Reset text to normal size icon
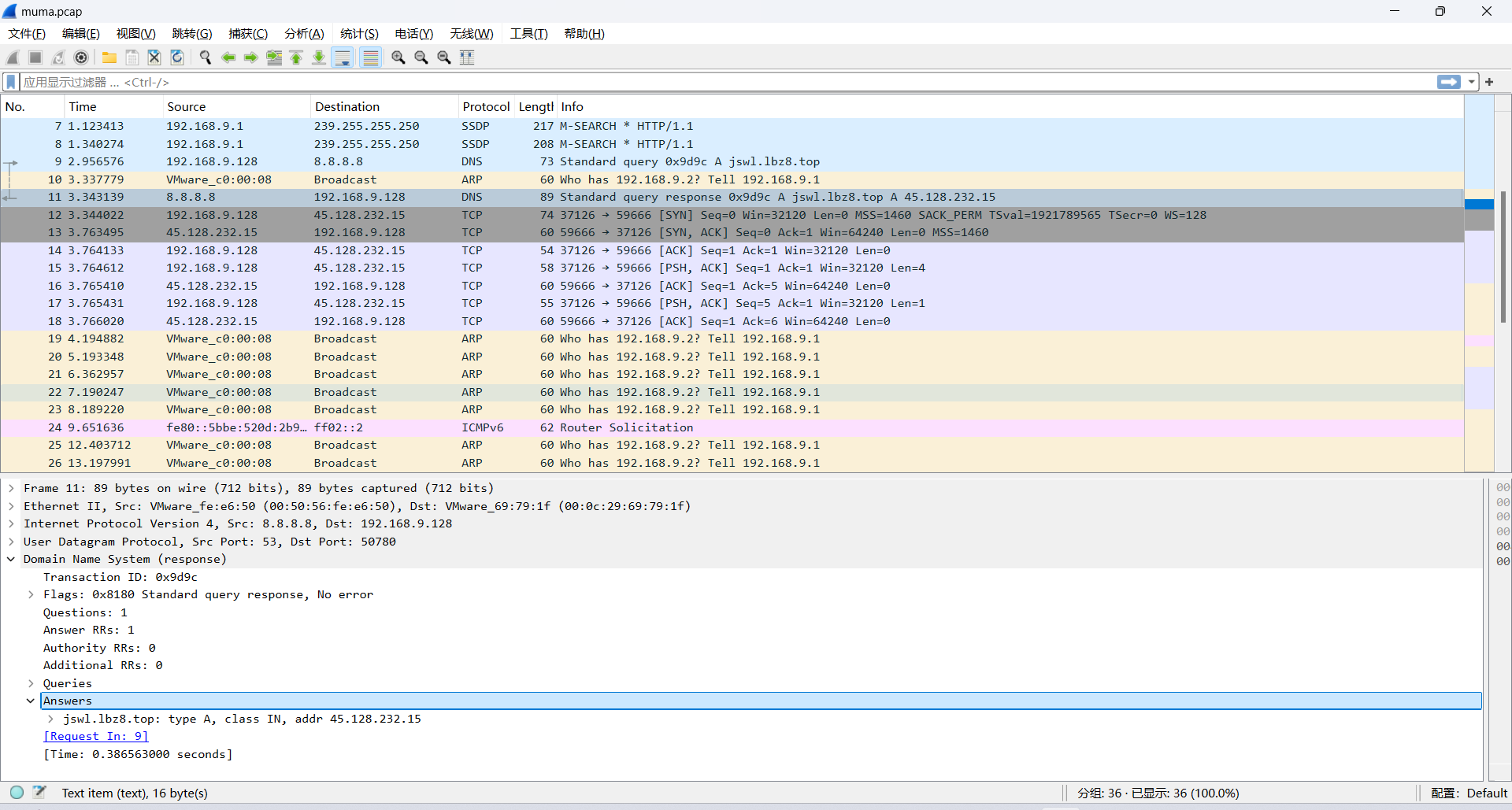 [444, 57]
